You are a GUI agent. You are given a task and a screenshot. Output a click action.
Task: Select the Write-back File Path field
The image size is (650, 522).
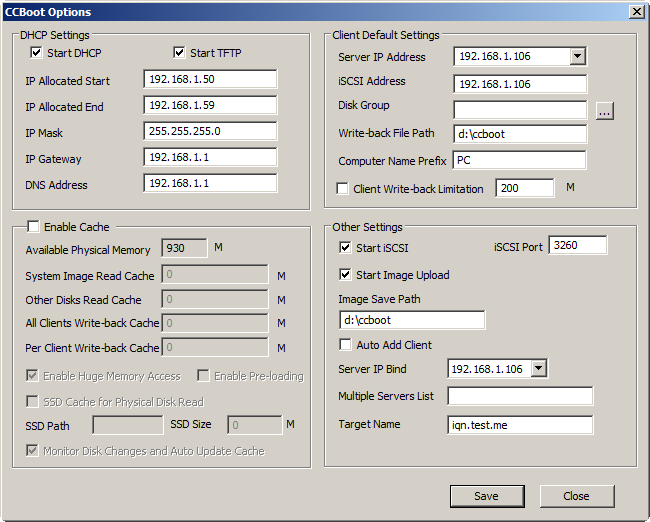pyautogui.click(x=519, y=134)
